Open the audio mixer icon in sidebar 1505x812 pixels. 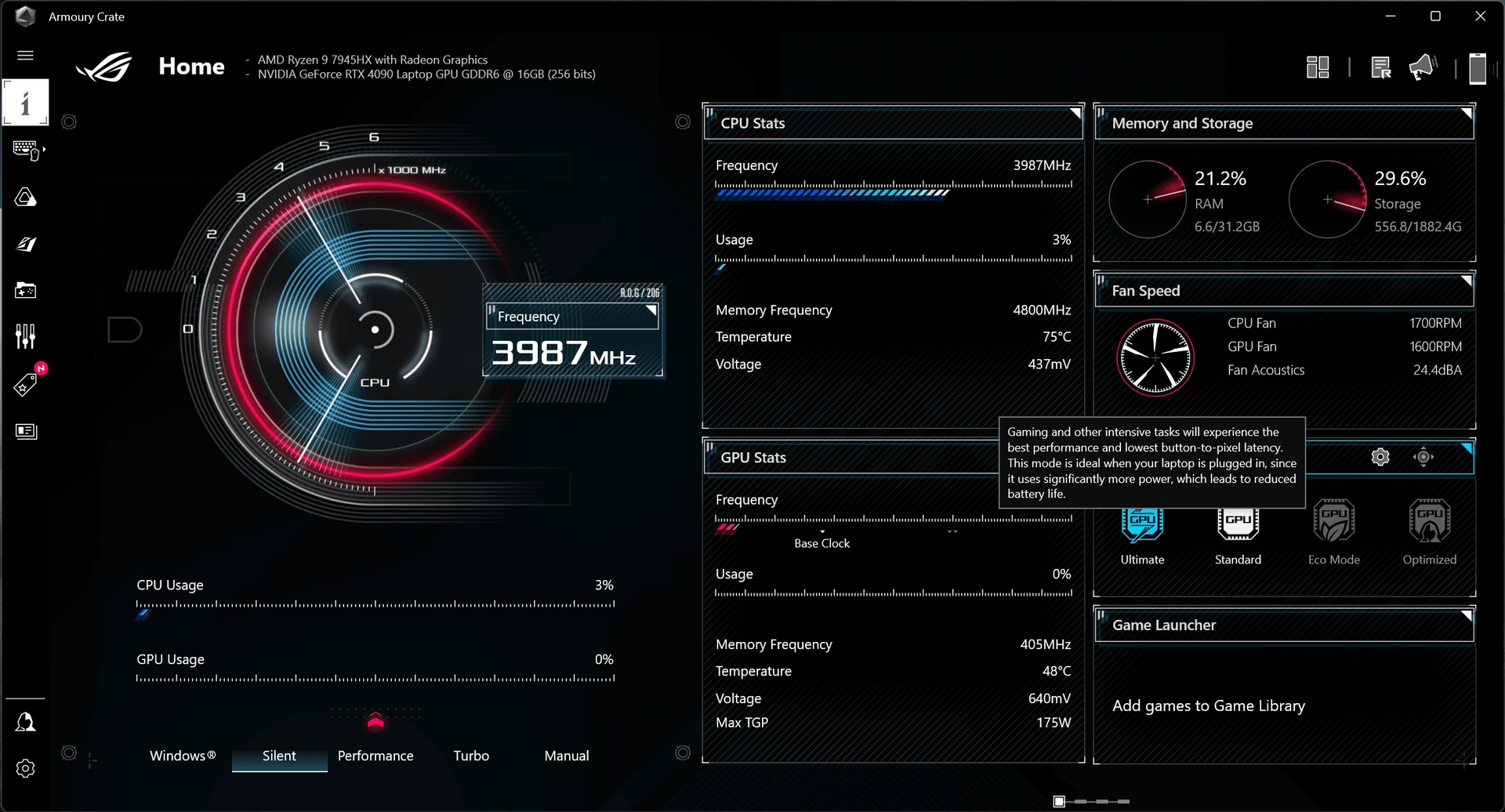tap(26, 335)
